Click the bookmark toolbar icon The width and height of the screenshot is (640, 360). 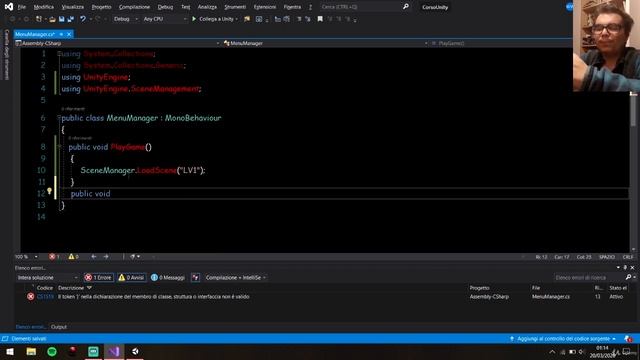(x=320, y=19)
